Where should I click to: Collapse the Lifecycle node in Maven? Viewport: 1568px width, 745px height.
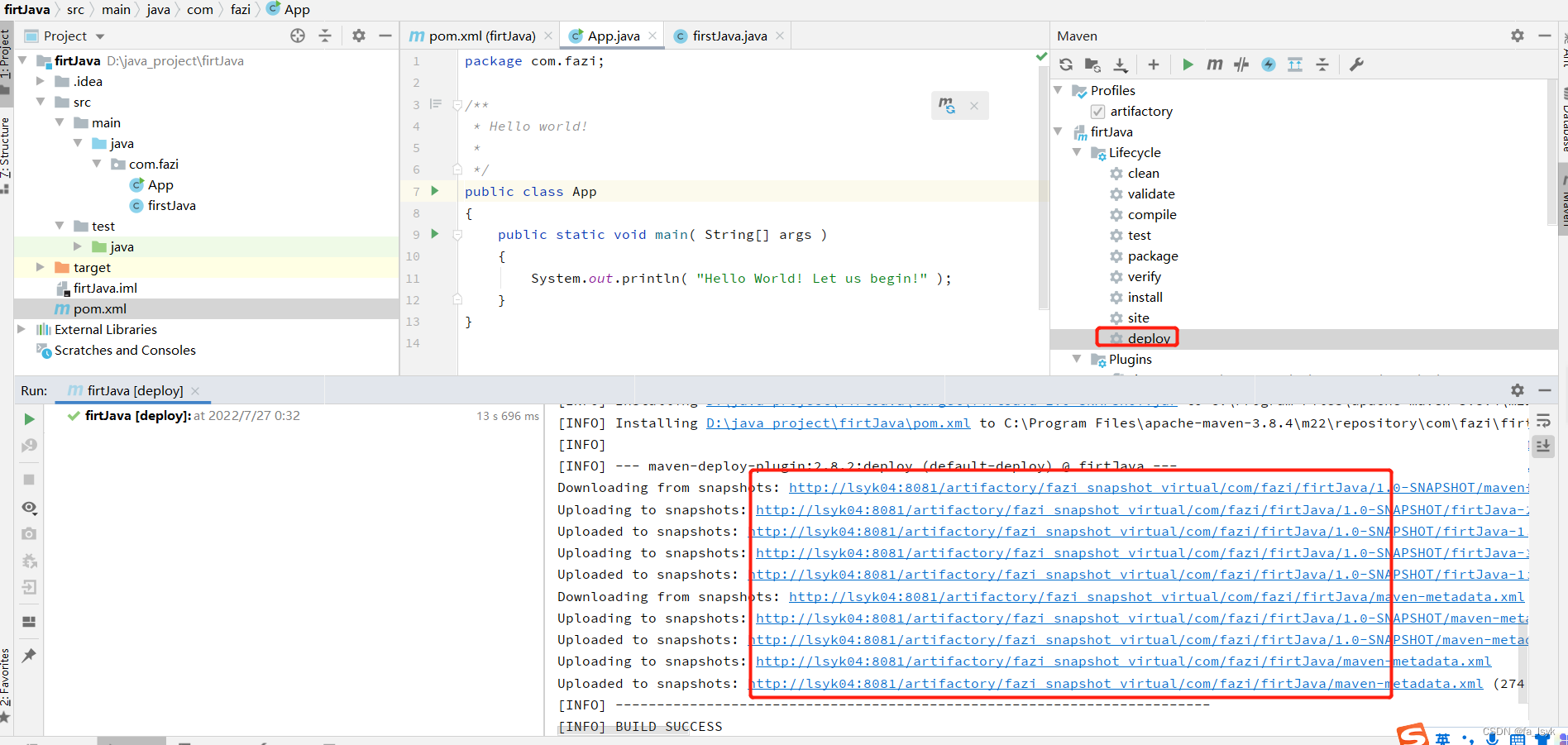tap(1077, 152)
